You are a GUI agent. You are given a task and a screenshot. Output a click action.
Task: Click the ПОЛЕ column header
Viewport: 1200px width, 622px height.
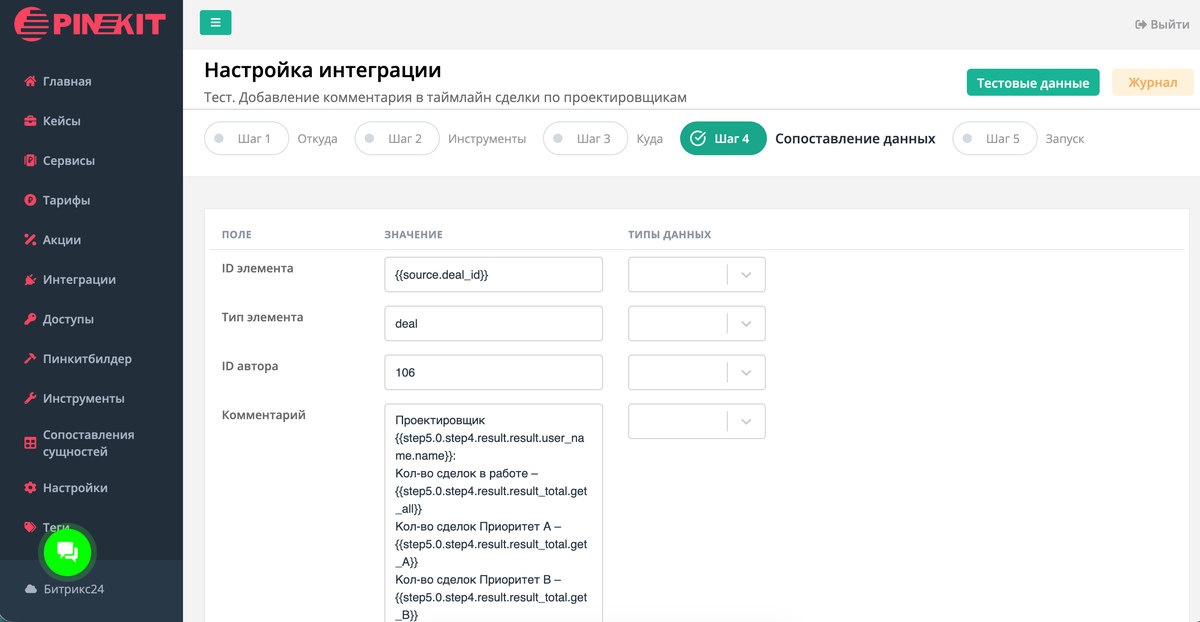point(237,235)
